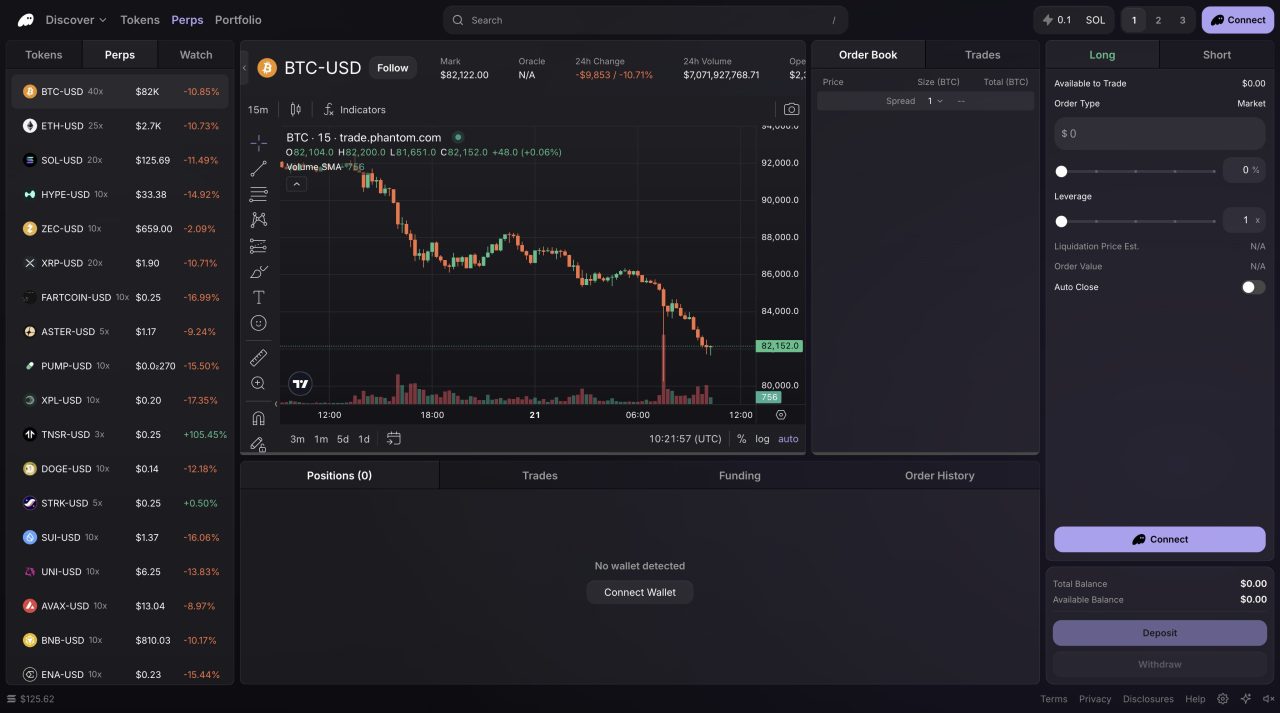Select the text annotation tool

click(x=259, y=297)
